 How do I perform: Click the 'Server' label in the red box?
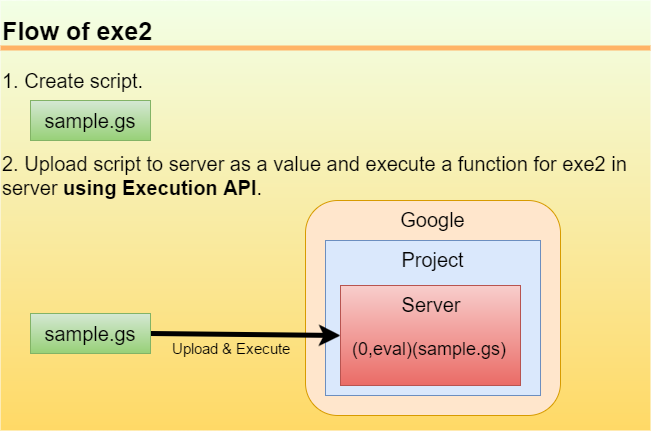[x=431, y=305]
